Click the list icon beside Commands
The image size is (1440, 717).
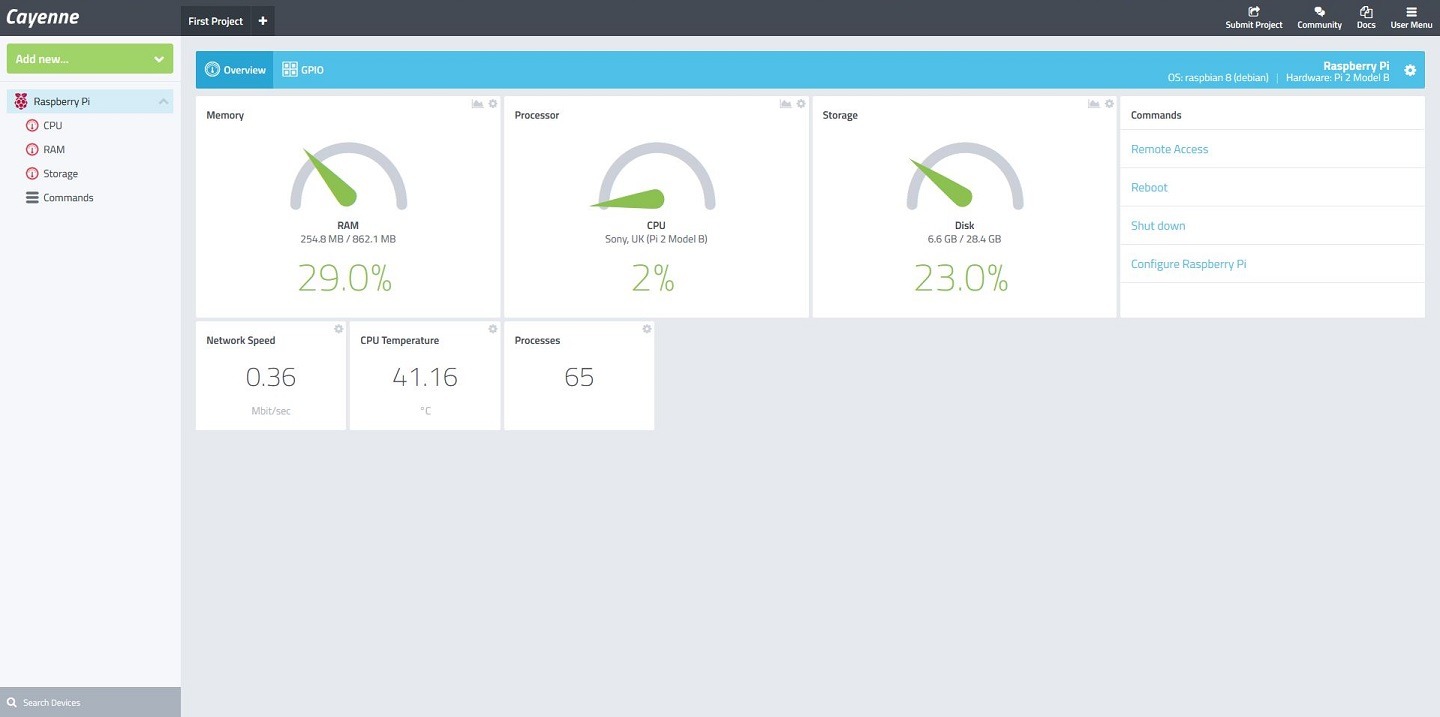(32, 198)
